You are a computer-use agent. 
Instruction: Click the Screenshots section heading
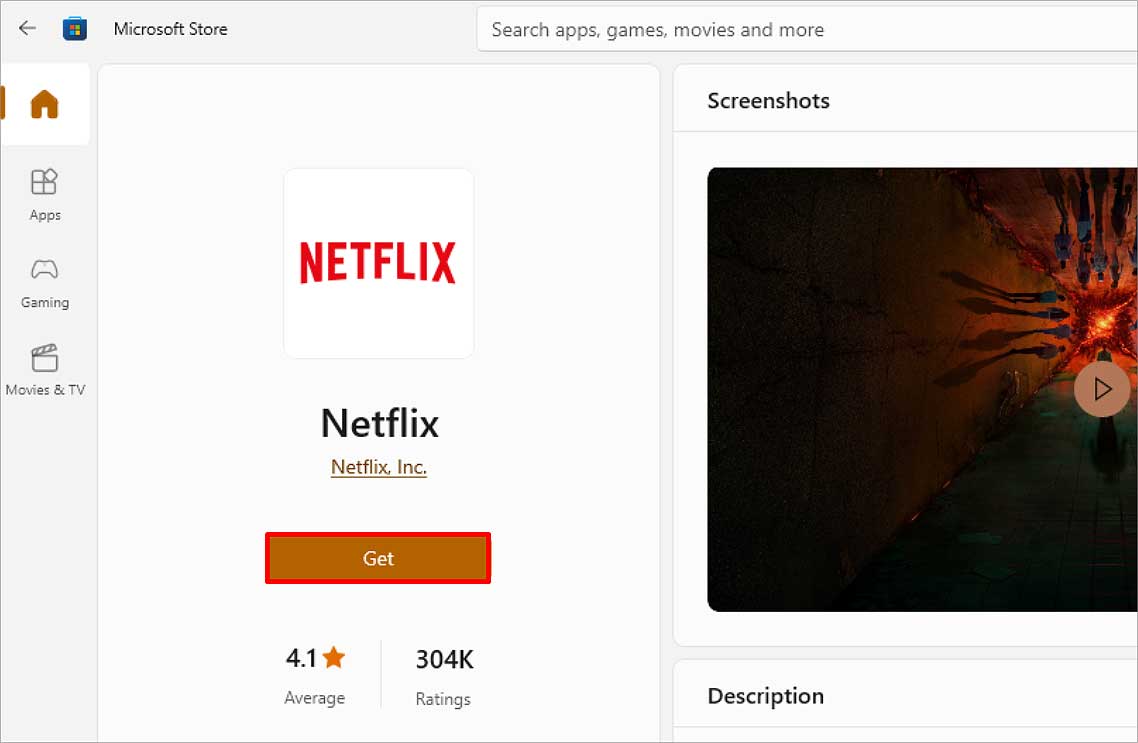[x=769, y=101]
